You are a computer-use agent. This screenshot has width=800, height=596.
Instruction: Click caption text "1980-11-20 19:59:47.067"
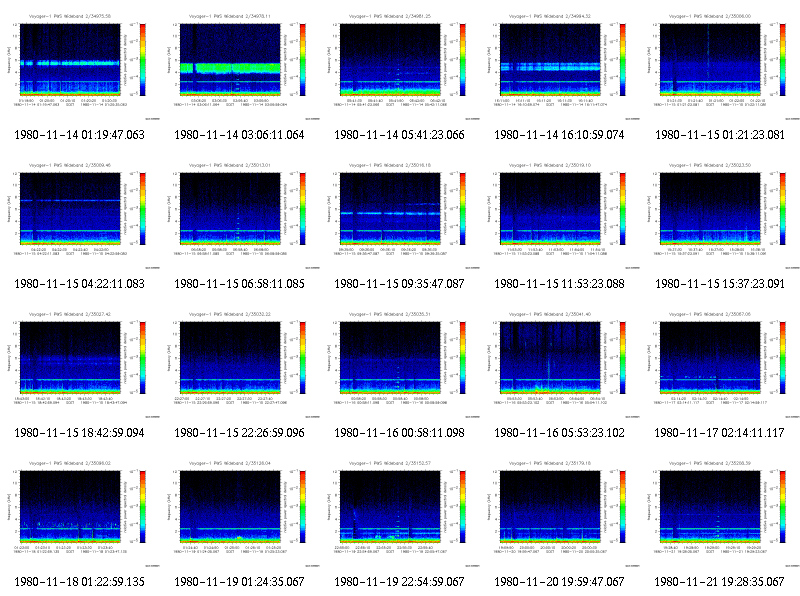click(x=559, y=582)
